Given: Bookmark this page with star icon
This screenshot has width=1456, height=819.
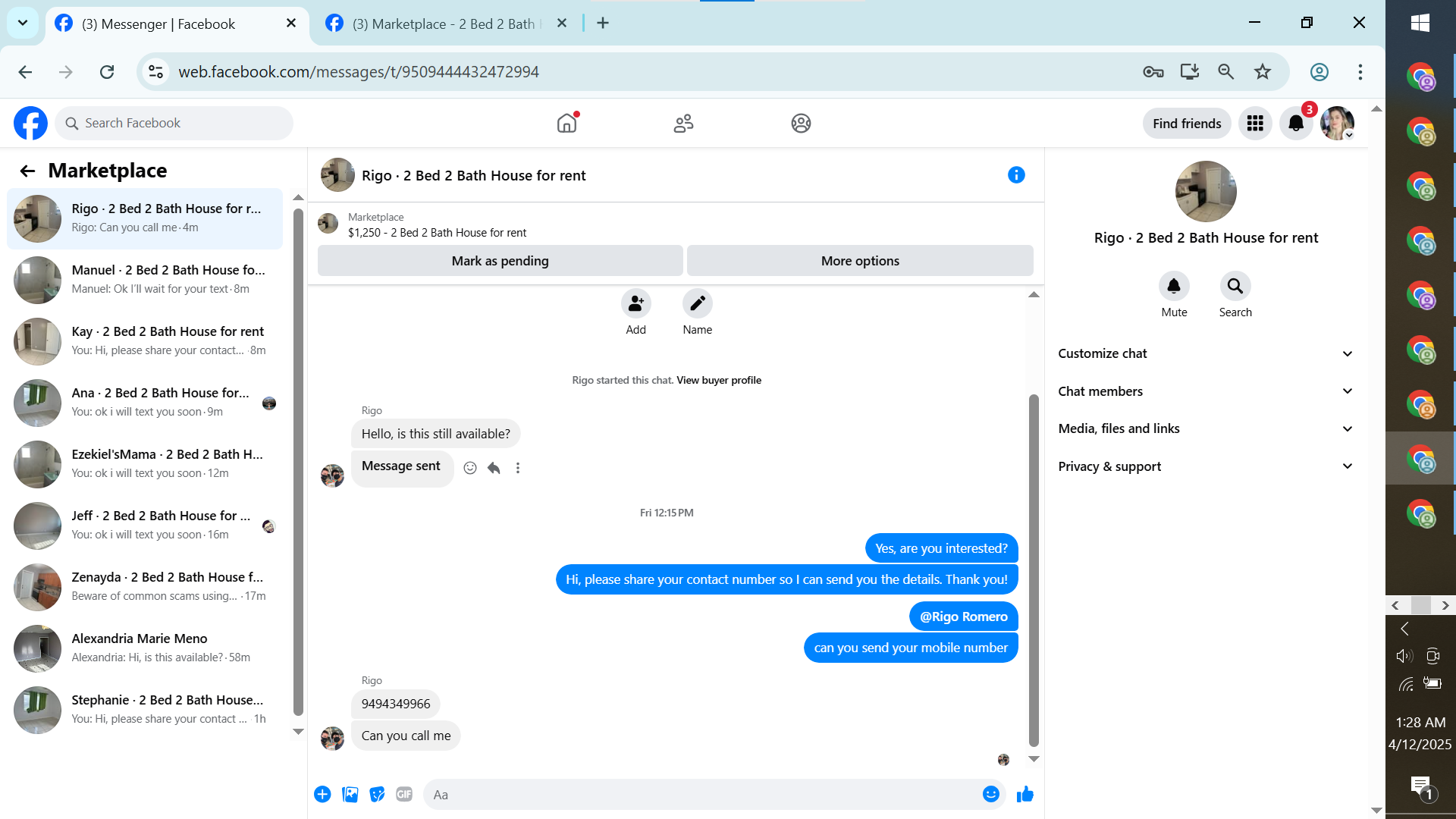Looking at the screenshot, I should coord(1262,72).
